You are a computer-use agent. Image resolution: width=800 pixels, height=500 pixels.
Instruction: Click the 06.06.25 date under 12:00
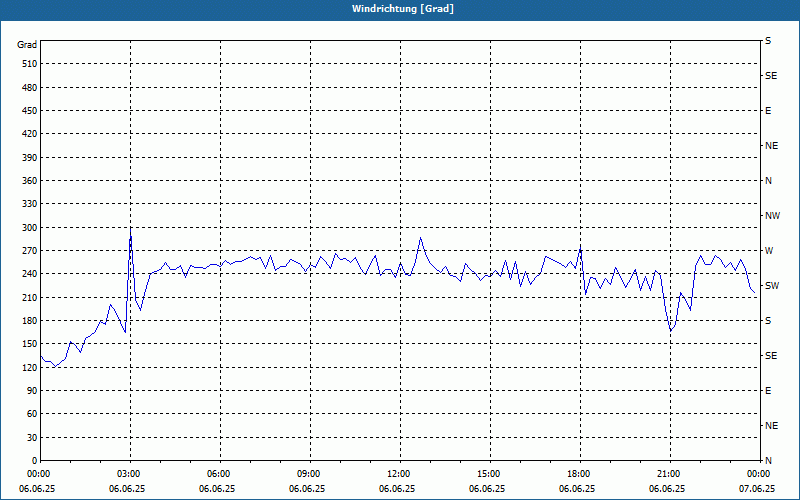click(397, 489)
